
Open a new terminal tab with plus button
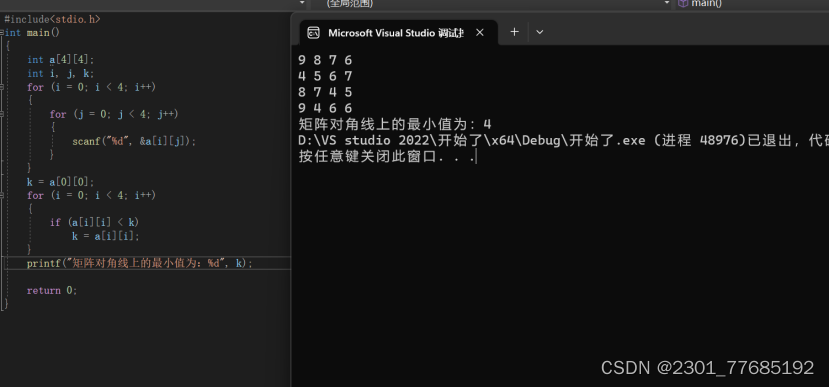tap(514, 32)
